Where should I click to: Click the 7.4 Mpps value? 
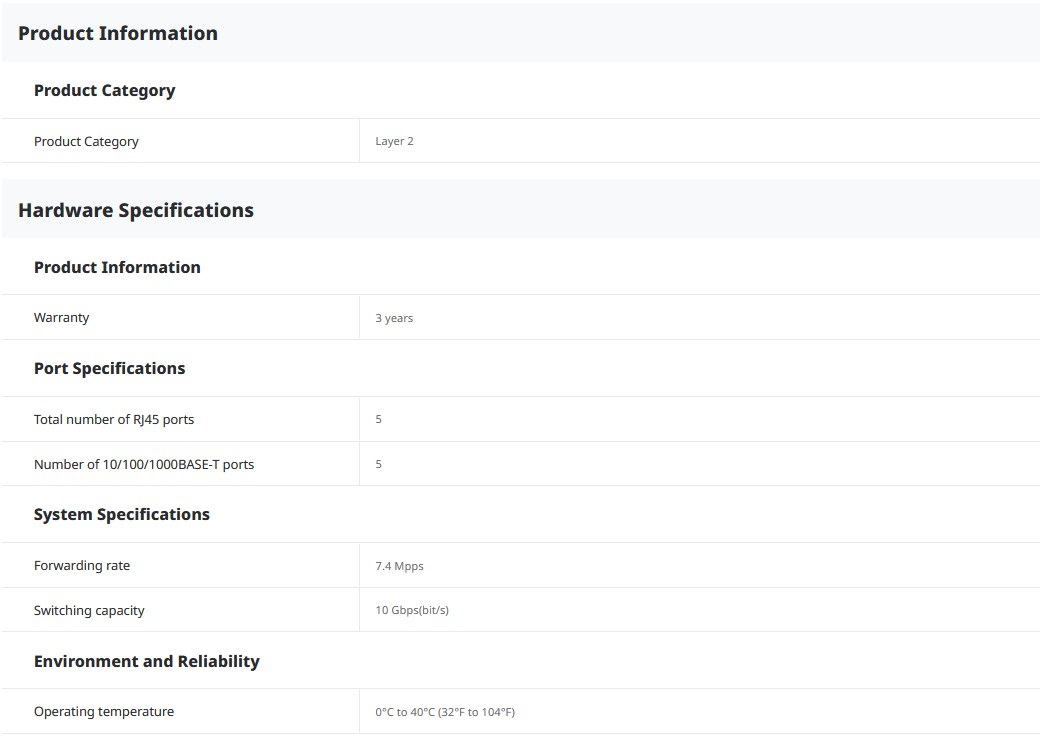click(399, 566)
